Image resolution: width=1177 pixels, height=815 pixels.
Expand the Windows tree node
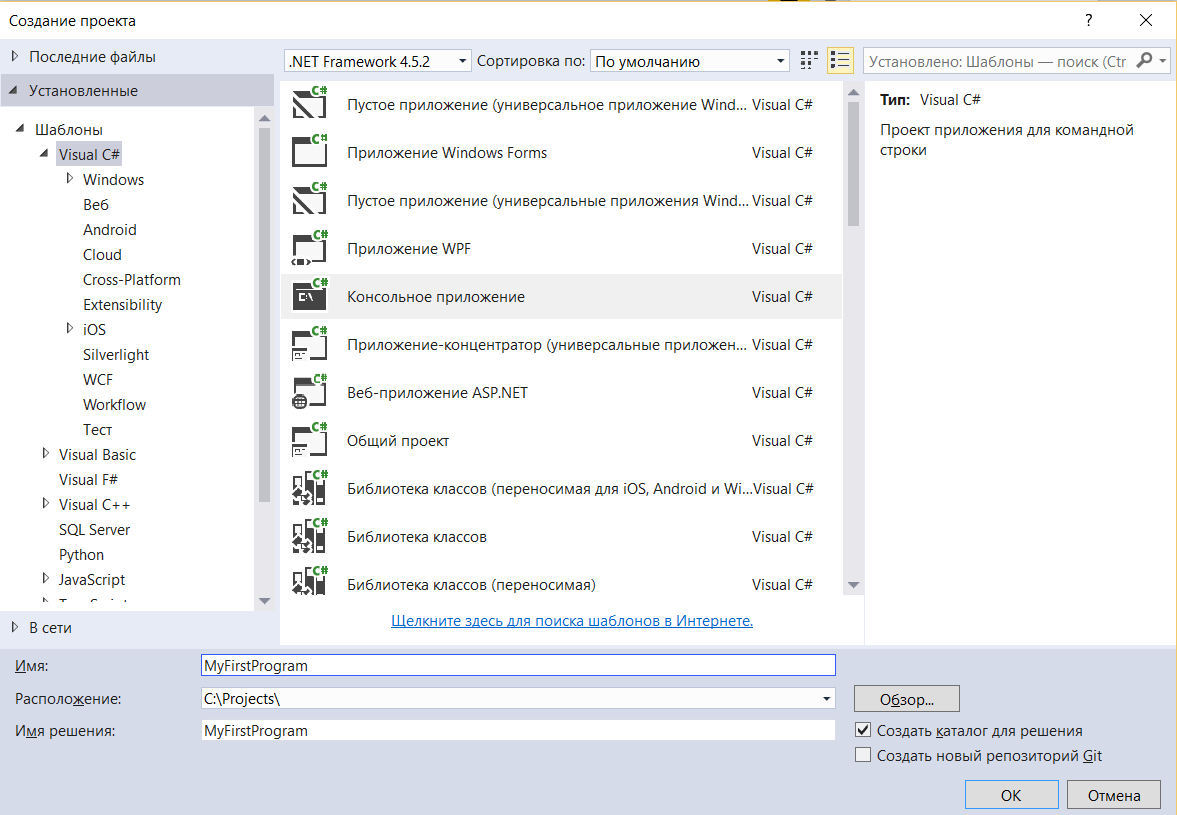coord(70,179)
